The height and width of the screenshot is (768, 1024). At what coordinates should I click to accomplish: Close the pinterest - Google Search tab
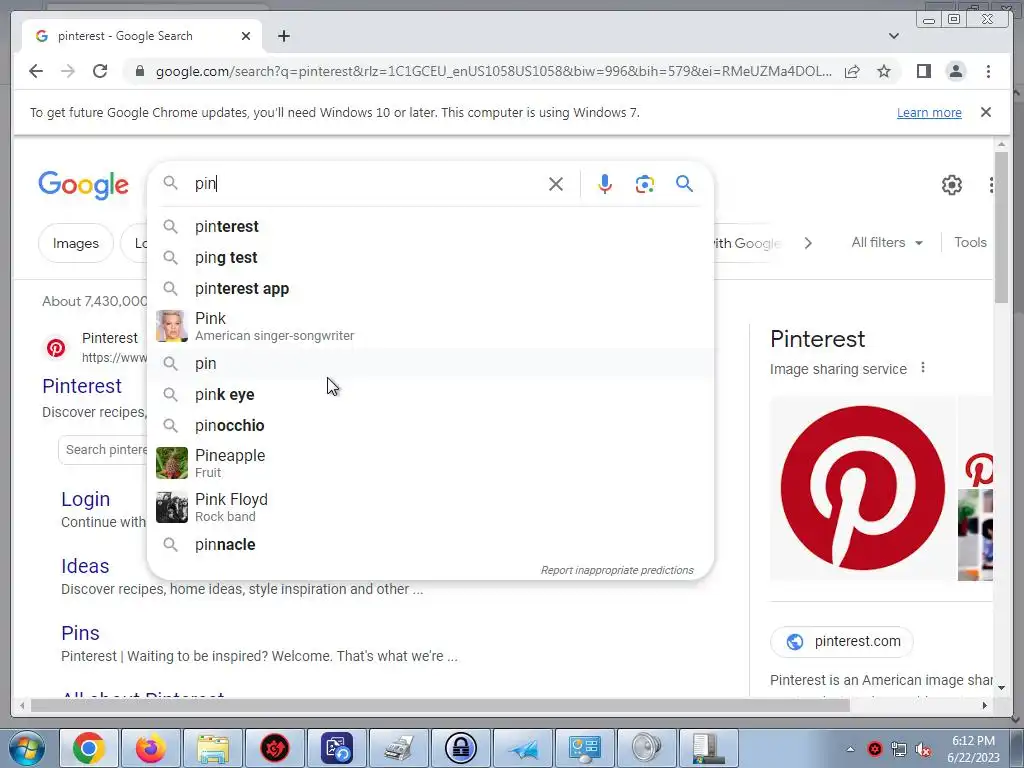[x=246, y=36]
